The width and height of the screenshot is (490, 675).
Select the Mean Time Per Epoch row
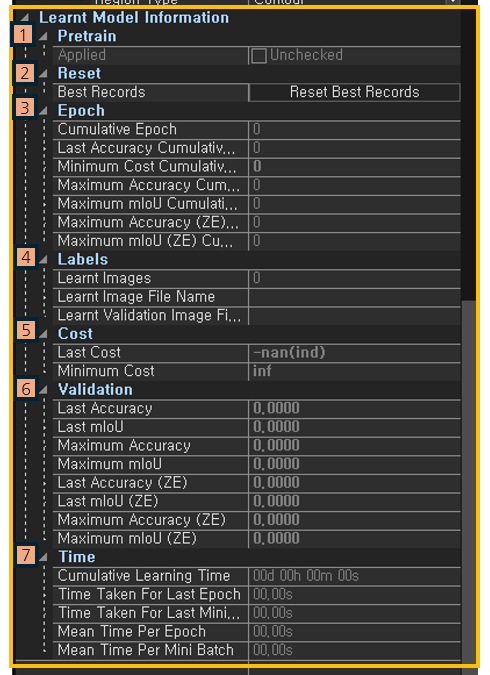click(x=257, y=632)
